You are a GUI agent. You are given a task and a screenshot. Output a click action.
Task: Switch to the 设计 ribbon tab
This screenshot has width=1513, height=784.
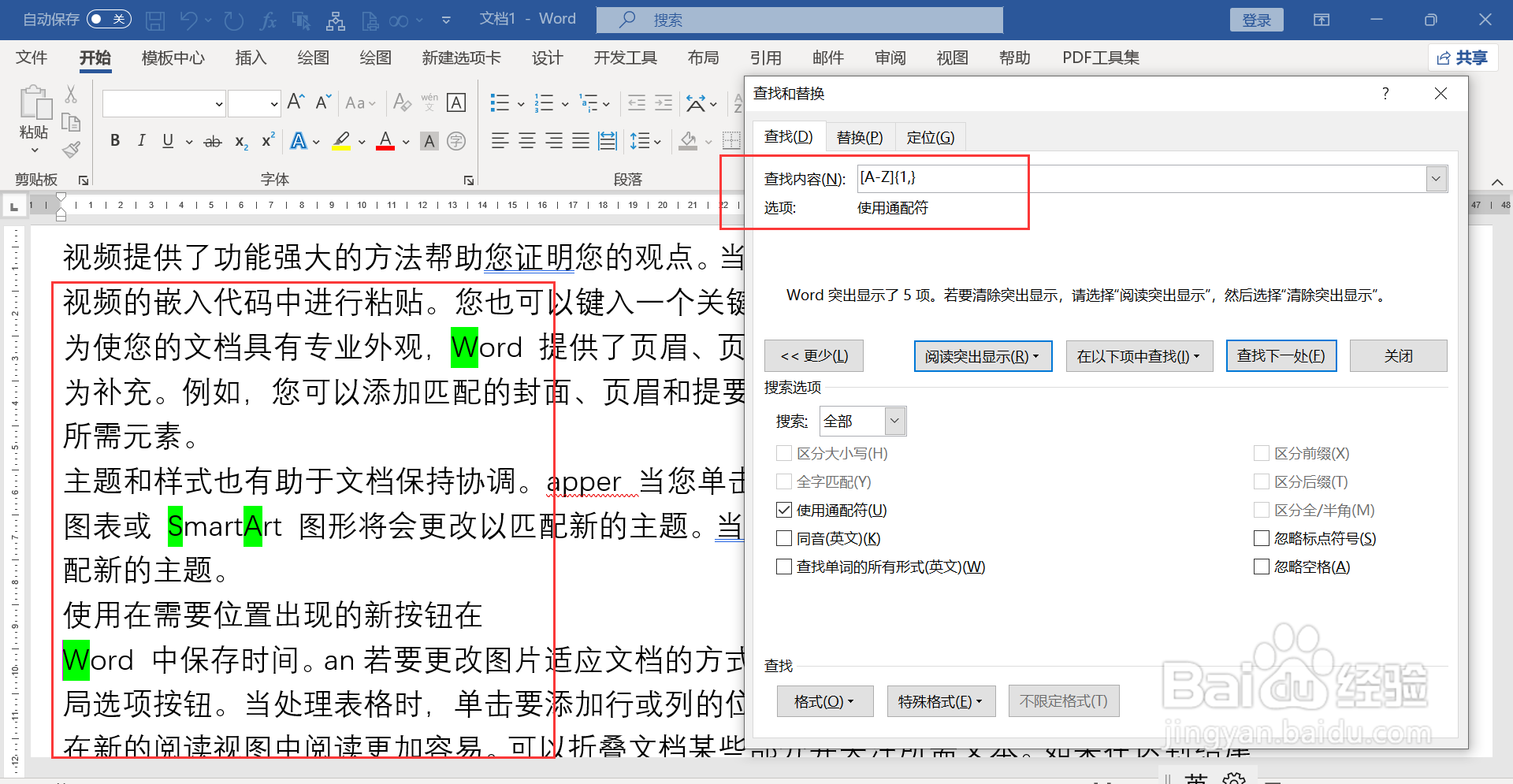coord(547,58)
